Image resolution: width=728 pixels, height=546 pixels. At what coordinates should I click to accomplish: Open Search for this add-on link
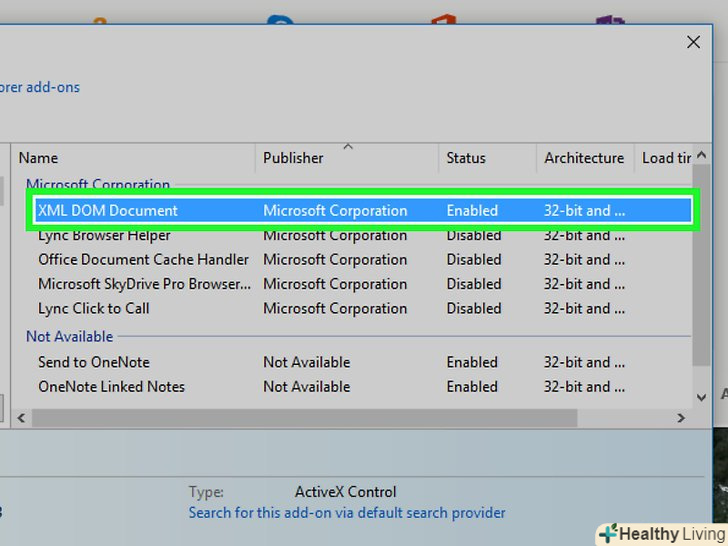(x=347, y=513)
